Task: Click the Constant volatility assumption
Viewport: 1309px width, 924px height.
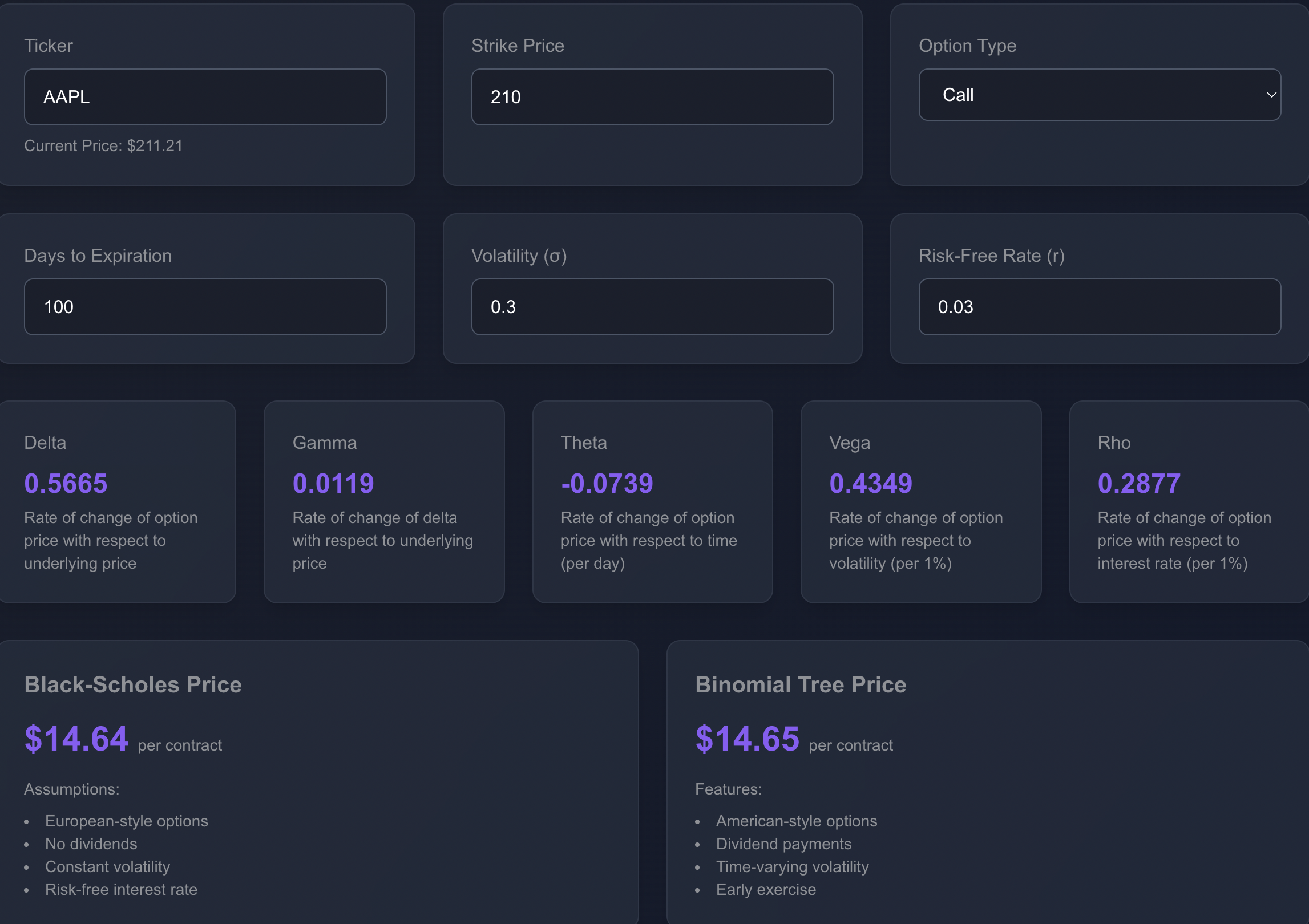Action: [108, 867]
